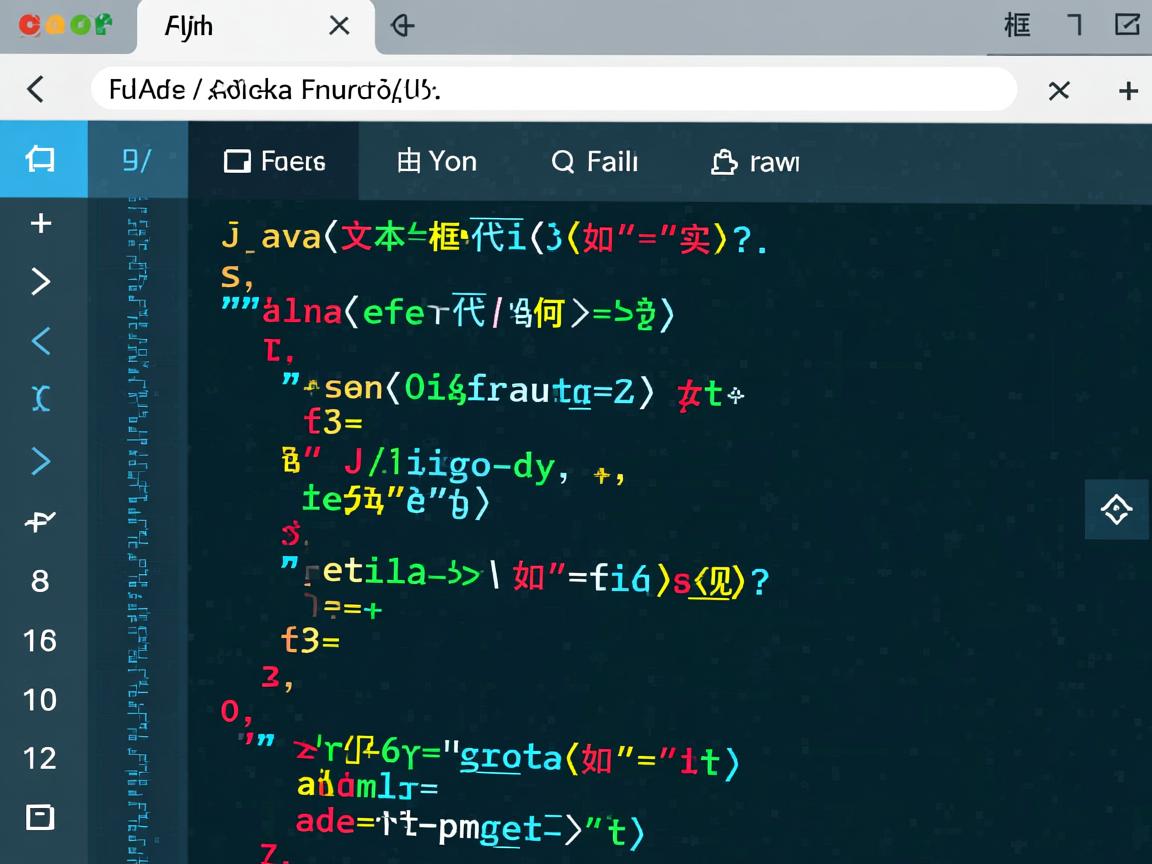1152x864 pixels.
Task: Collapse with blue left chevron in sidebar
Action: point(41,341)
